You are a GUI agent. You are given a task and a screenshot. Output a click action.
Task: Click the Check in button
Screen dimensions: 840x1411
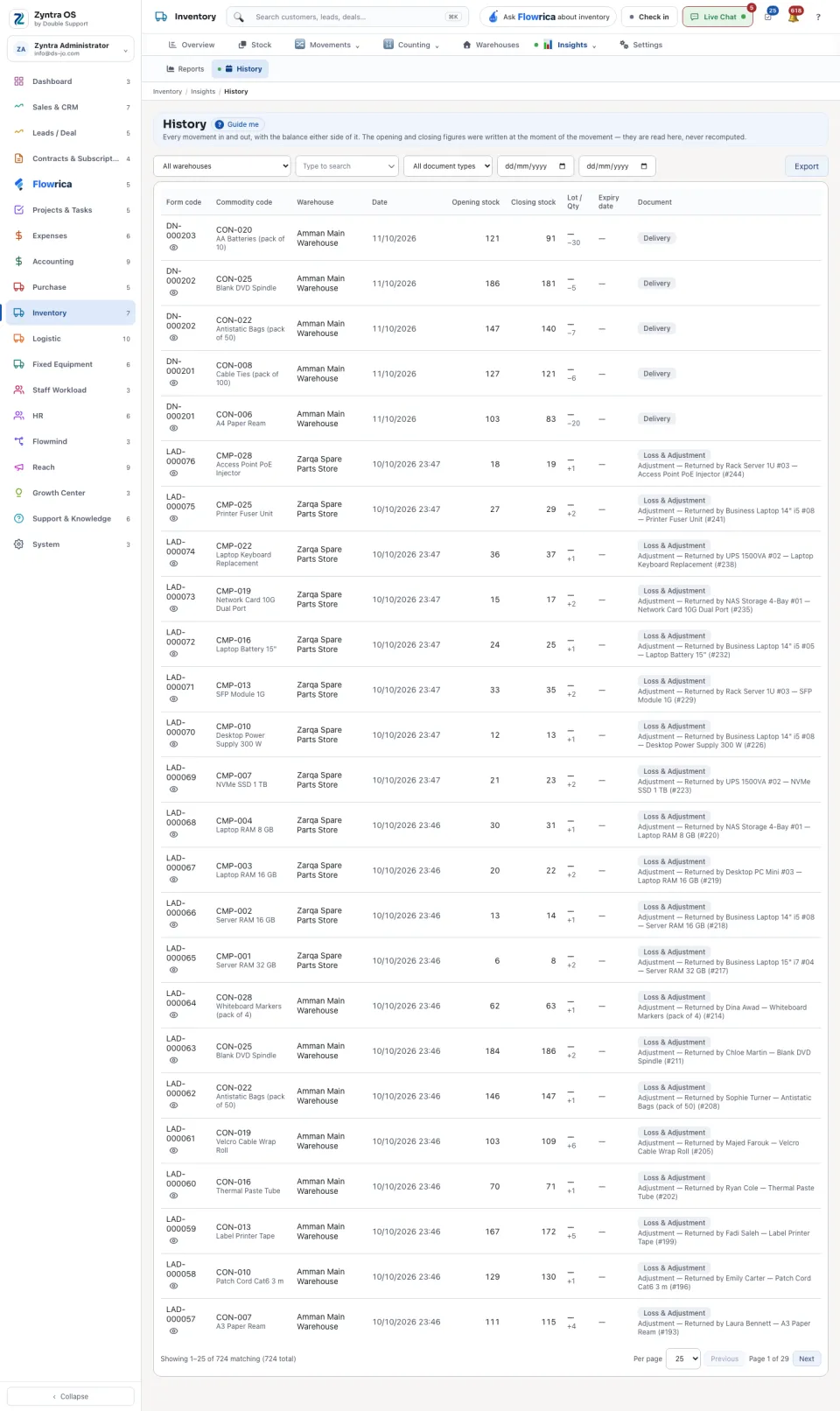[x=649, y=17]
